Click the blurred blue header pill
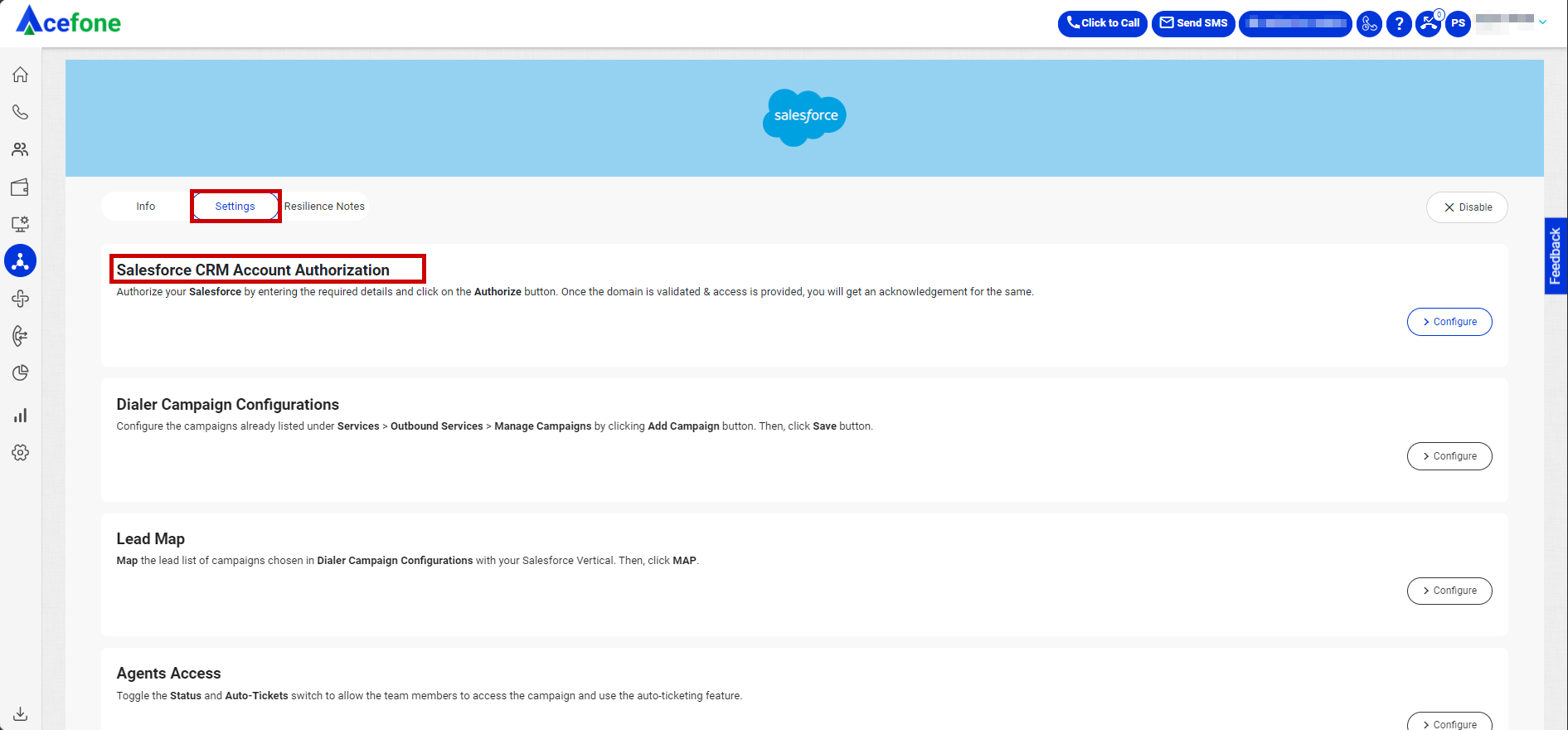The width and height of the screenshot is (1568, 730). (1296, 24)
